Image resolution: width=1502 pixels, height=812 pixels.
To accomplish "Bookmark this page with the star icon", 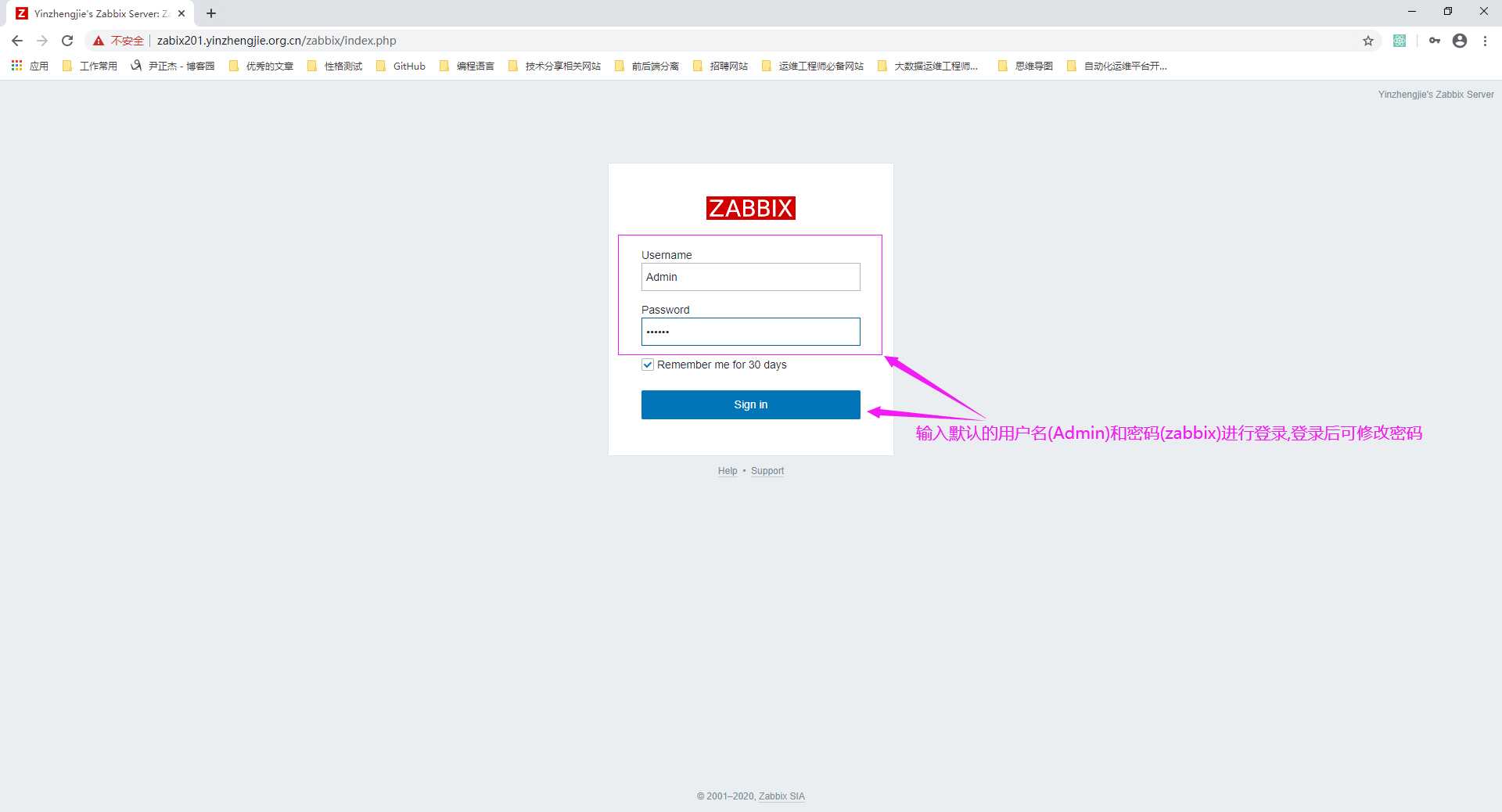I will pos(1368,41).
